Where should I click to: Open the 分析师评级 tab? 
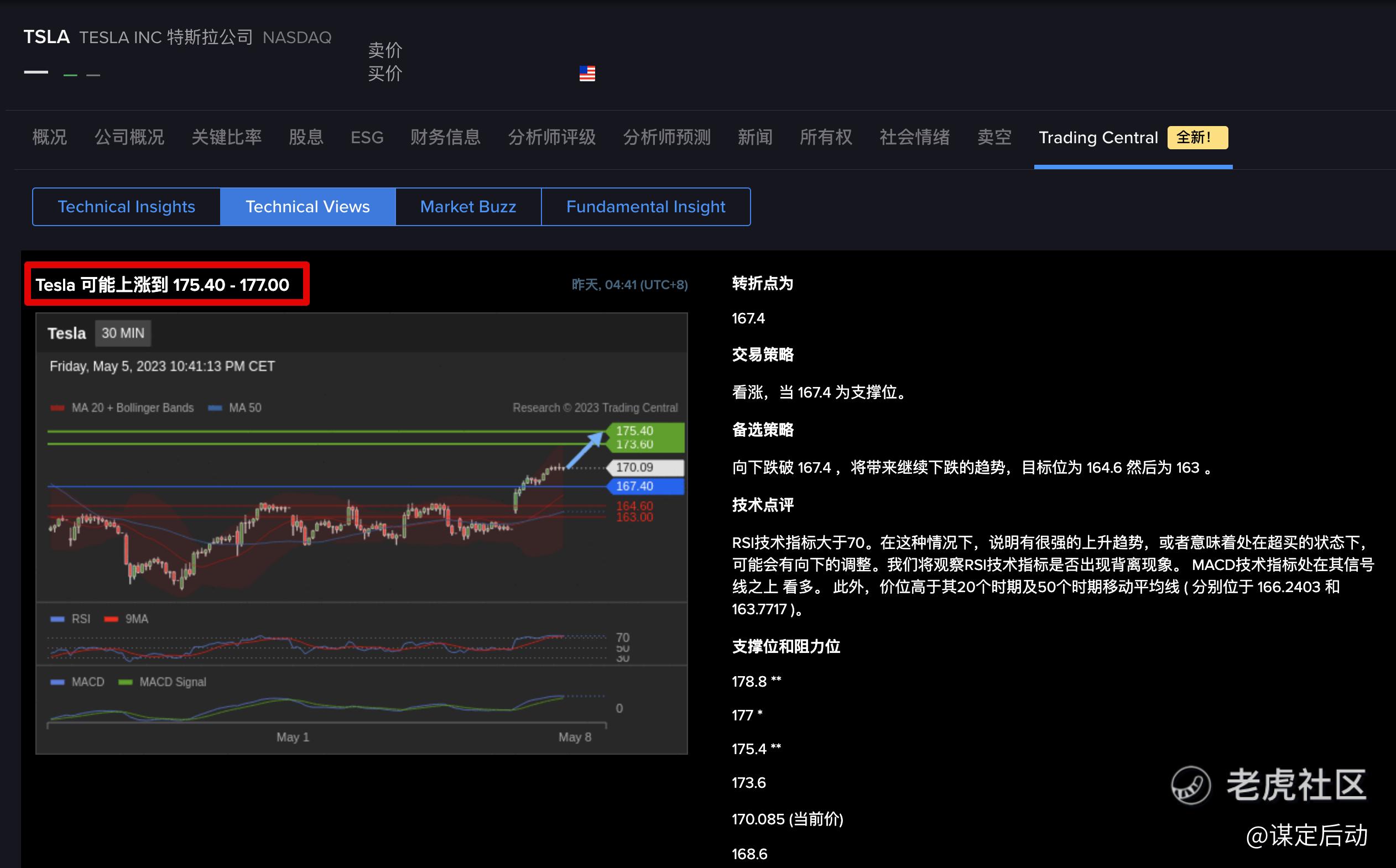(x=551, y=138)
